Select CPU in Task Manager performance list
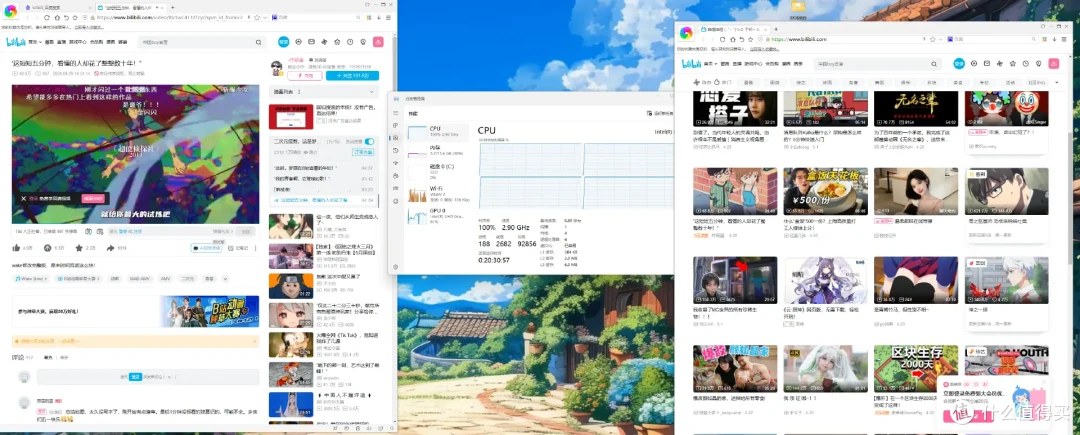The image size is (1080, 435). pos(437,131)
